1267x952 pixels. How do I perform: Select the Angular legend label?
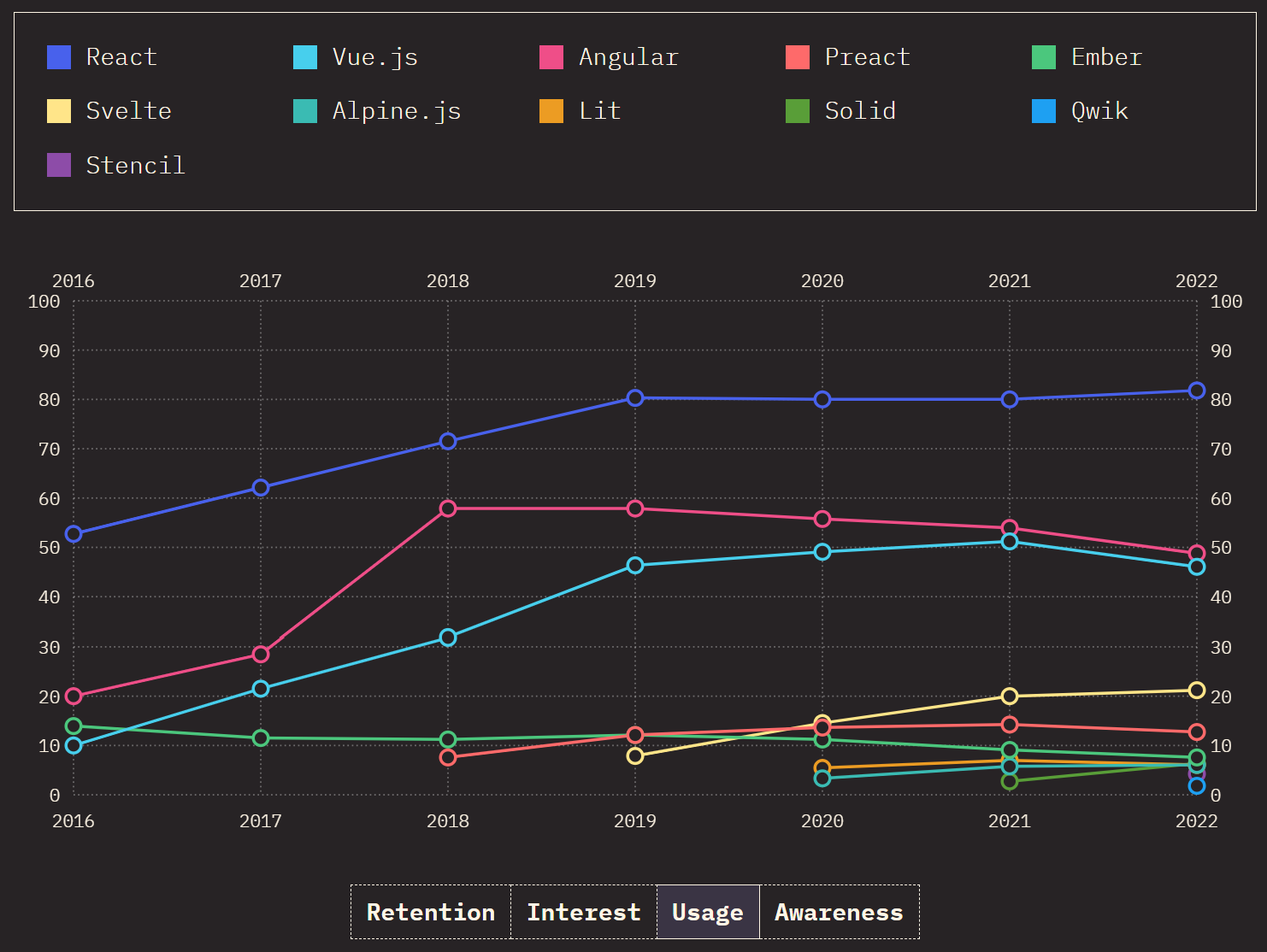click(x=628, y=57)
